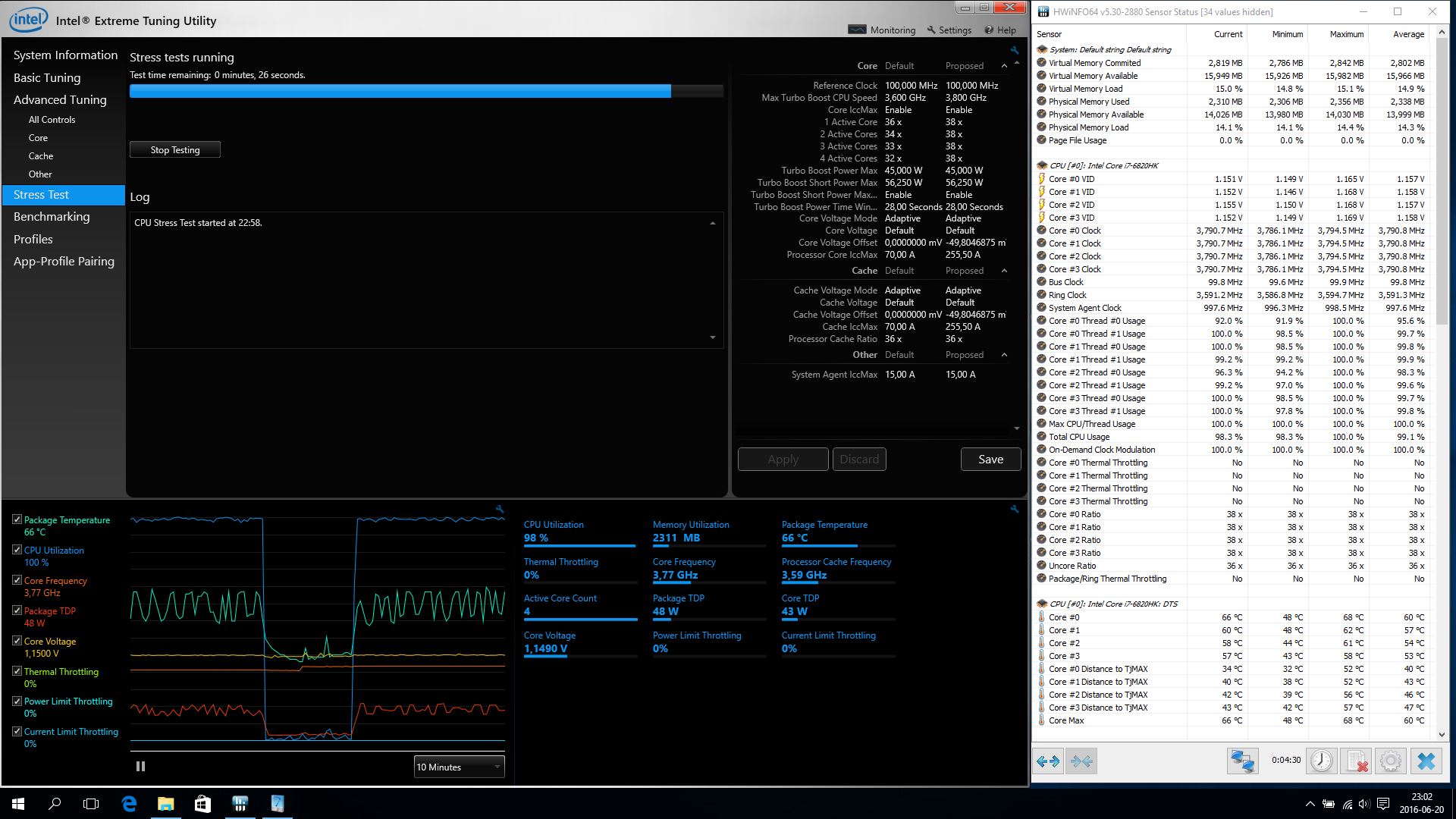Open Windows Store from the taskbar
The image size is (1456, 819).
click(202, 804)
